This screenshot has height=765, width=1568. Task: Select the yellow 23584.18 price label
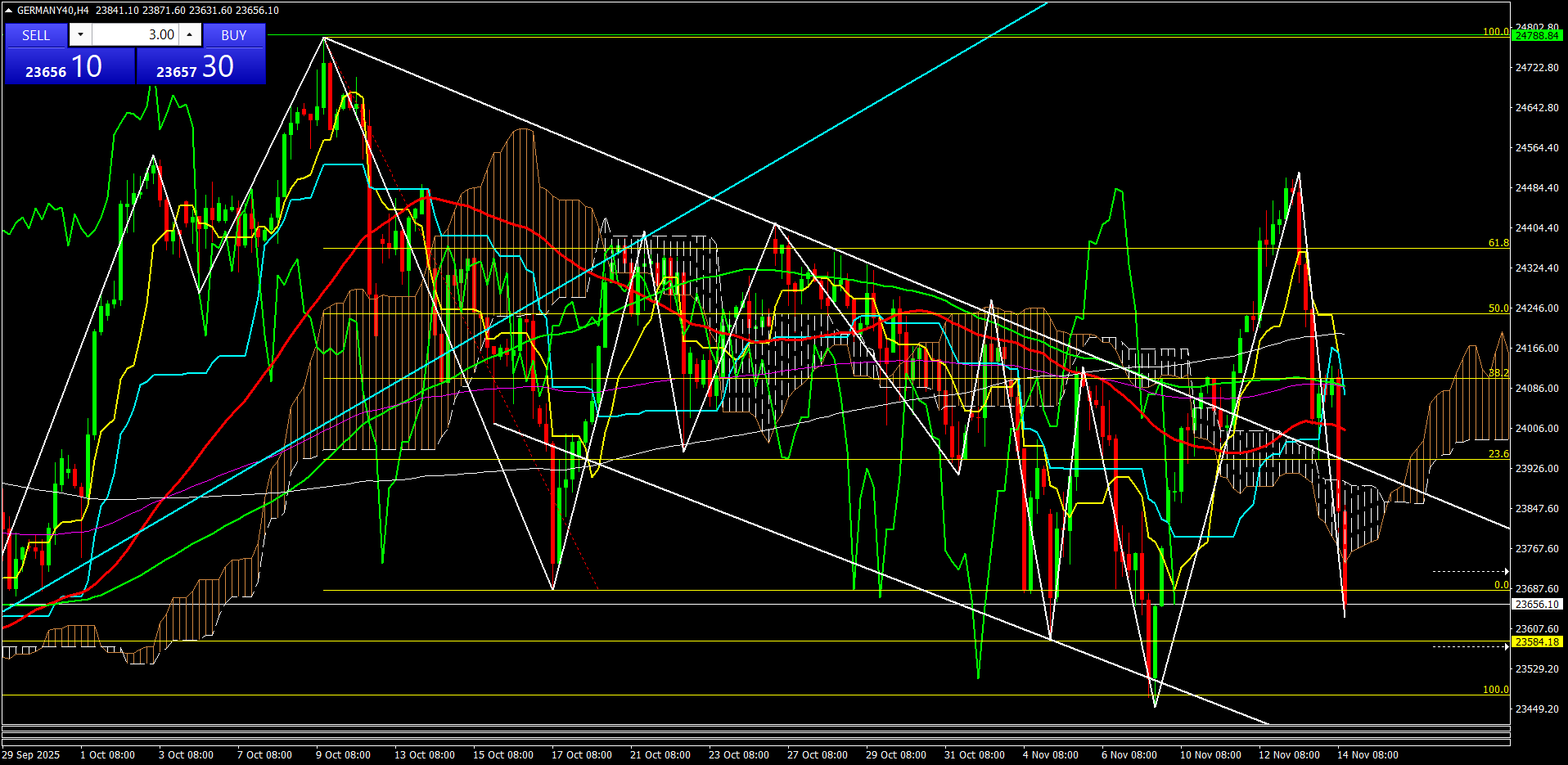click(1536, 642)
